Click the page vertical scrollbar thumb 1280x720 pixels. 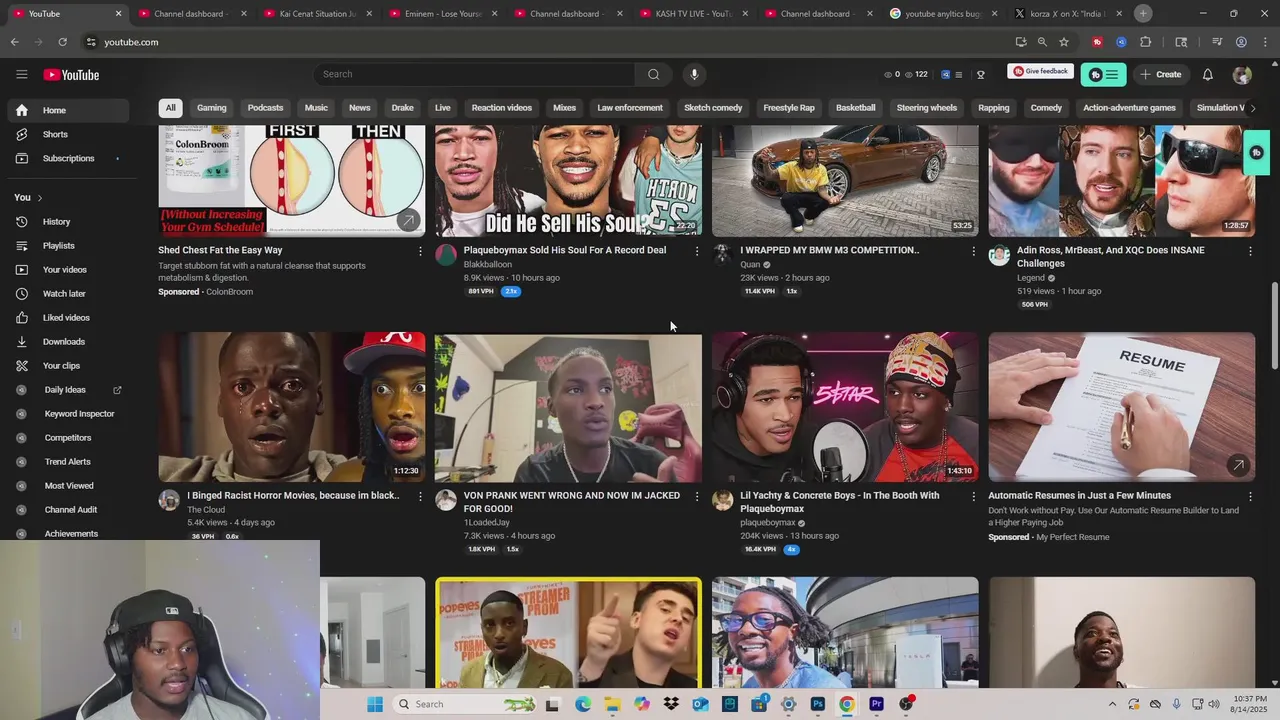tap(1274, 325)
